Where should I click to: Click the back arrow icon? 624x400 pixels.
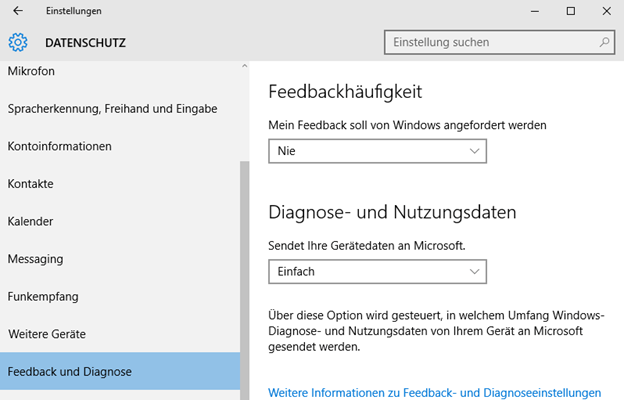(x=18, y=11)
